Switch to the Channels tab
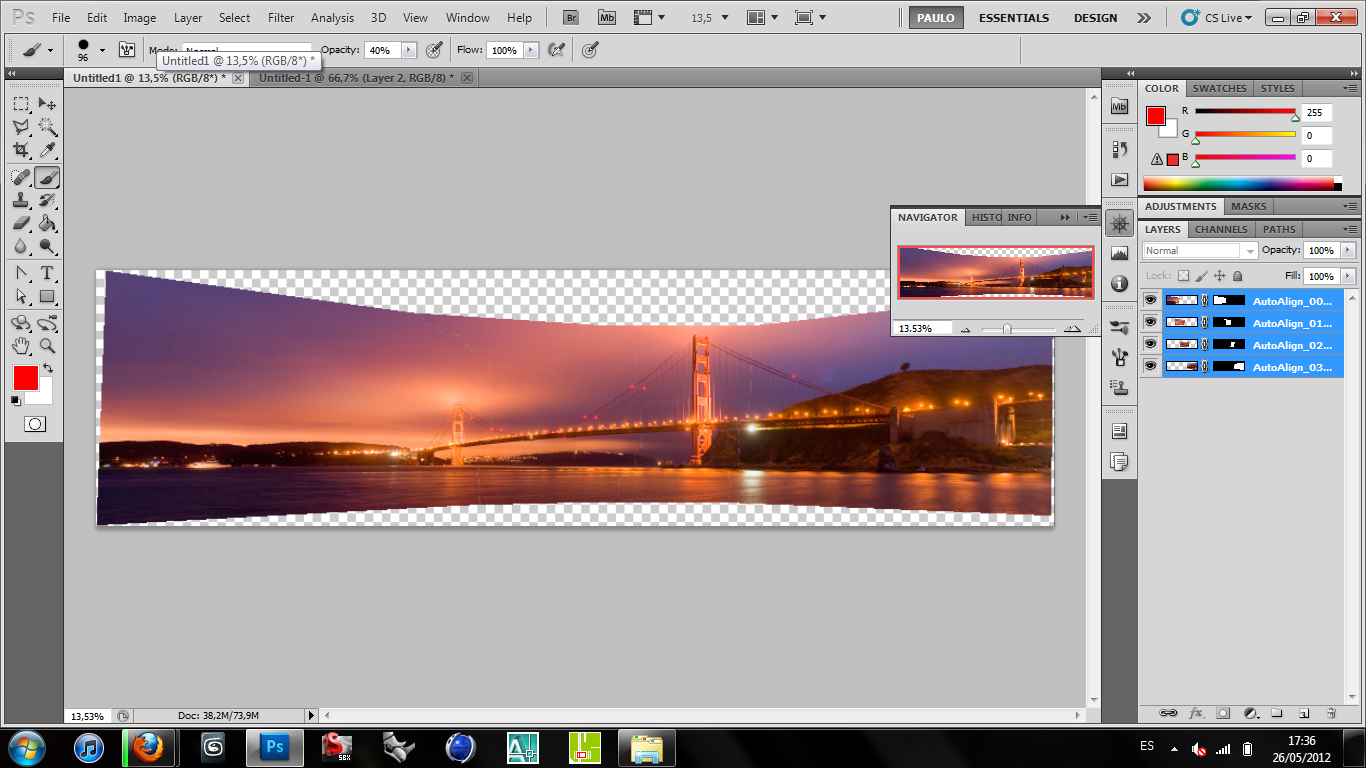Viewport: 1366px width, 768px height. tap(1221, 229)
